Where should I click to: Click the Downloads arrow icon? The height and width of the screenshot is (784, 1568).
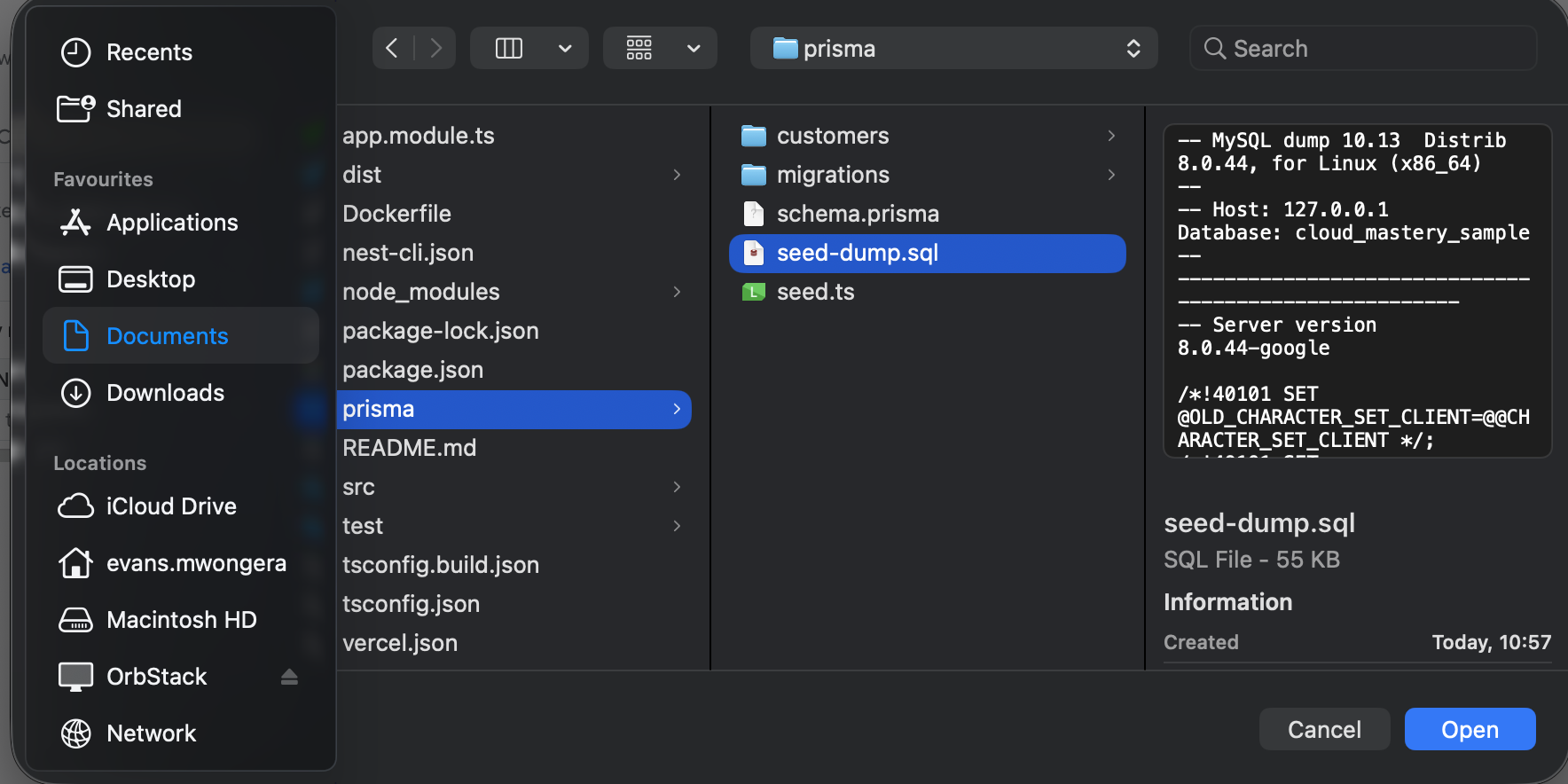[75, 393]
